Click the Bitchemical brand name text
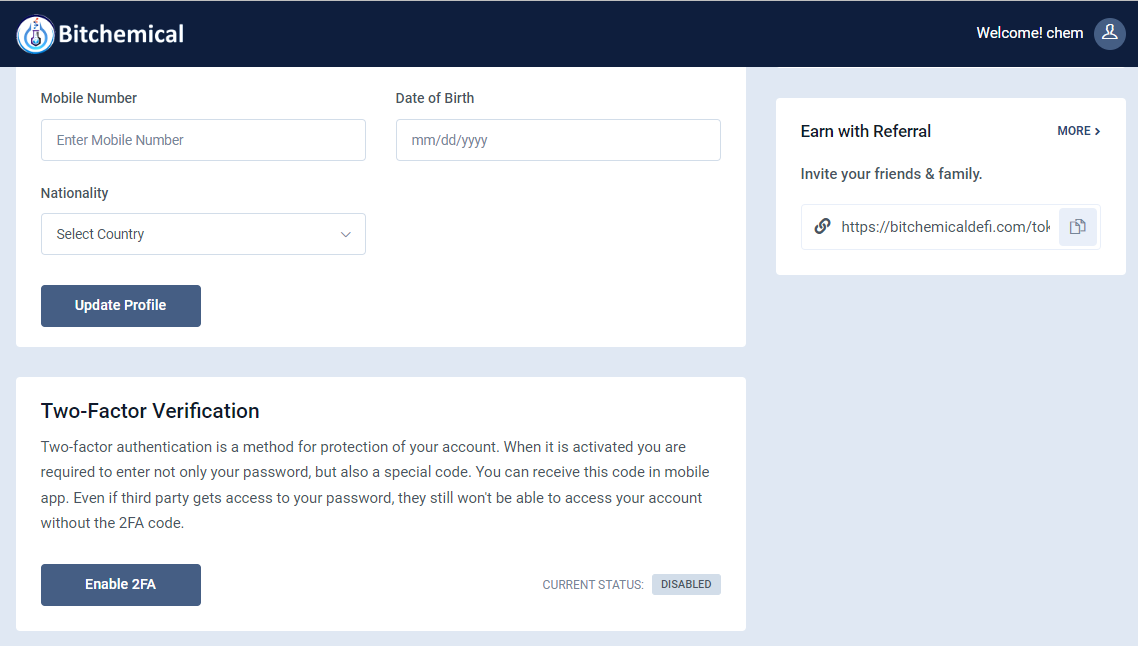 [x=121, y=34]
